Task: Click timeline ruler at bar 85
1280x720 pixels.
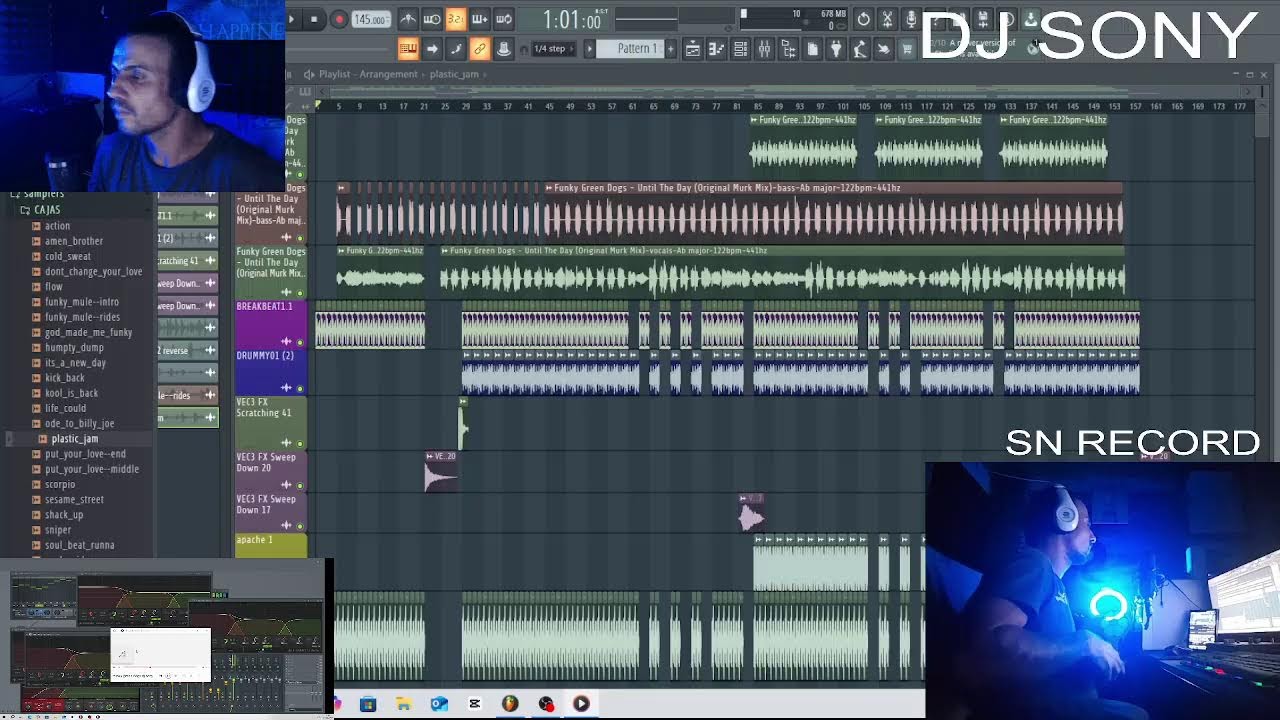Action: (758, 106)
